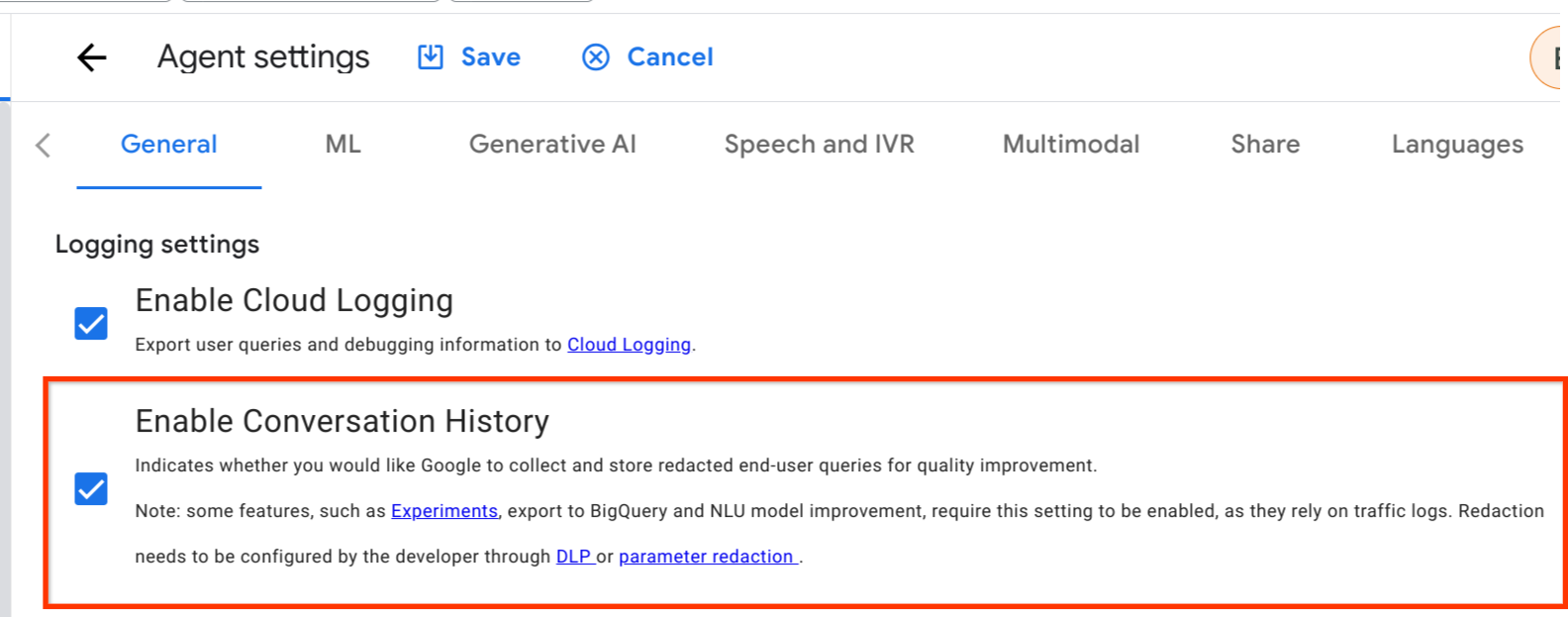Uncheck Enable Cloud Logging checkbox
The width and height of the screenshot is (1568, 617).
tap(91, 323)
